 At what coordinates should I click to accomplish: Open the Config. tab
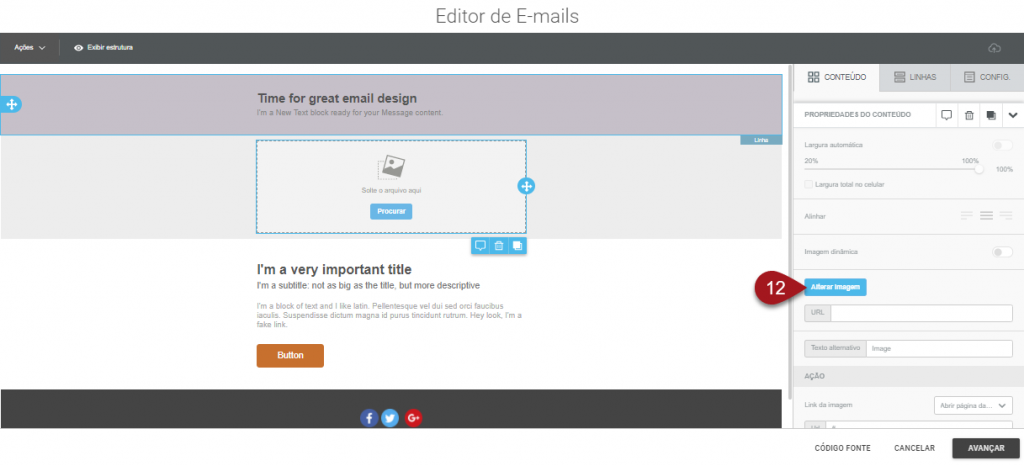pos(986,77)
